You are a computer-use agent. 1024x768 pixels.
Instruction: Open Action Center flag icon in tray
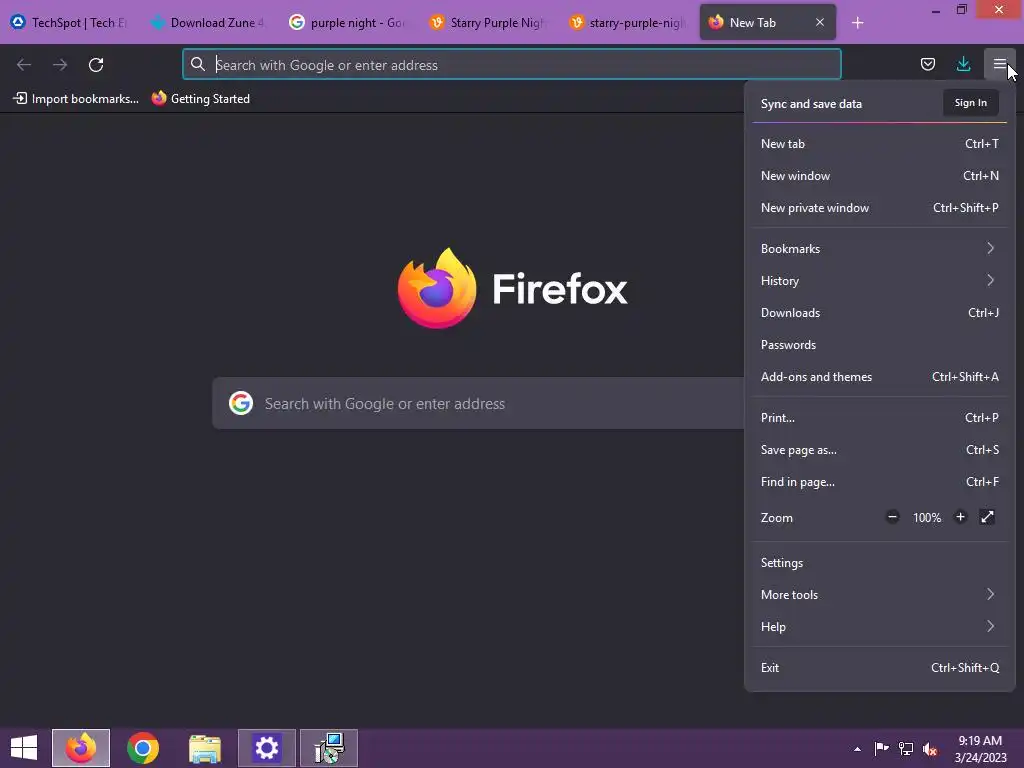point(881,748)
